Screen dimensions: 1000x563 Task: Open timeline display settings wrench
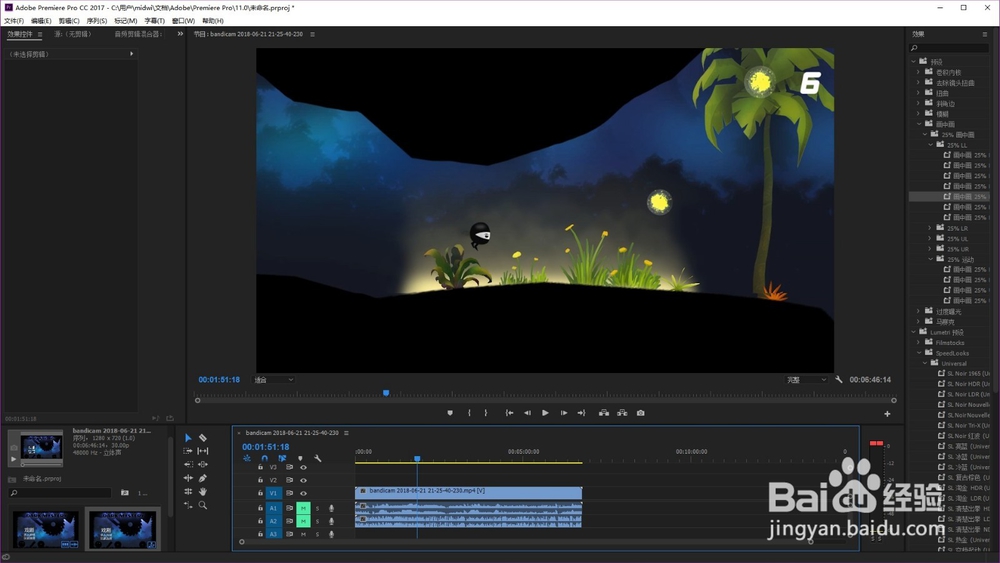coord(318,458)
